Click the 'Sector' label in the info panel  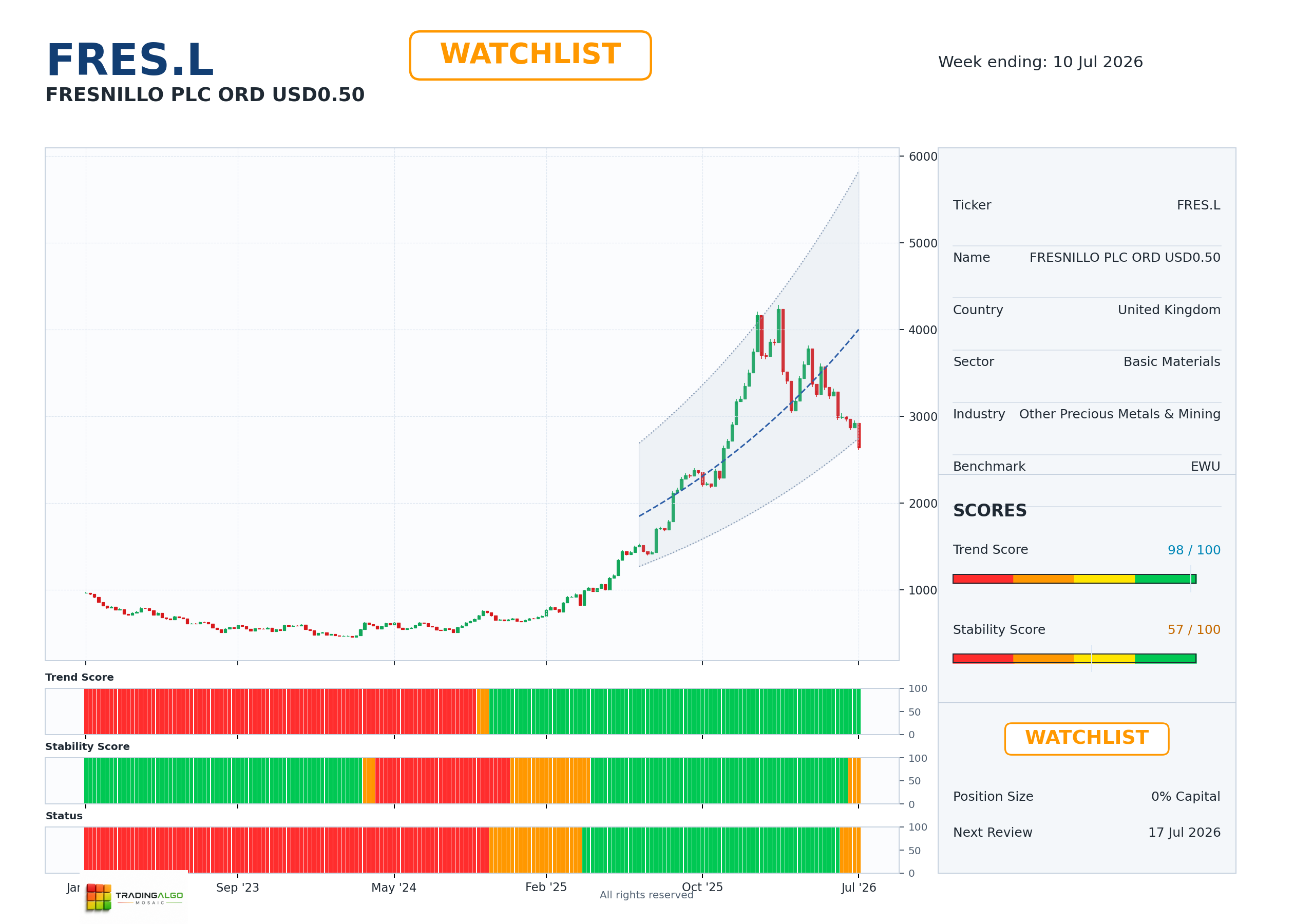(973, 362)
